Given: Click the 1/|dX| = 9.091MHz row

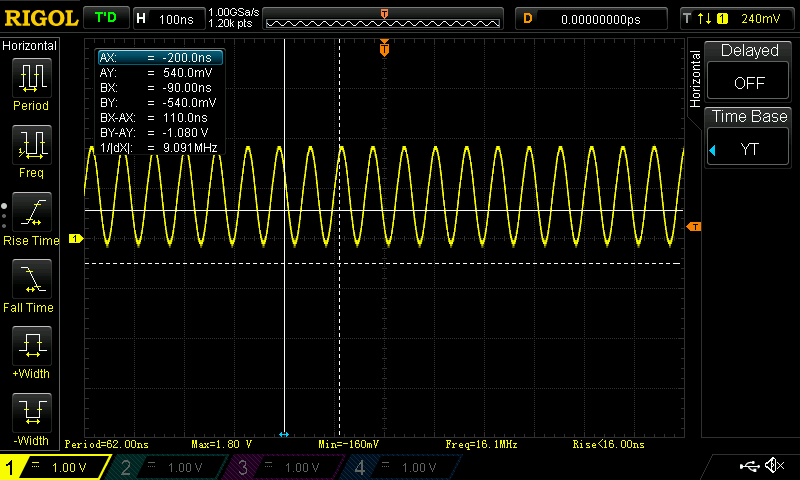Looking at the screenshot, I should 160,148.
